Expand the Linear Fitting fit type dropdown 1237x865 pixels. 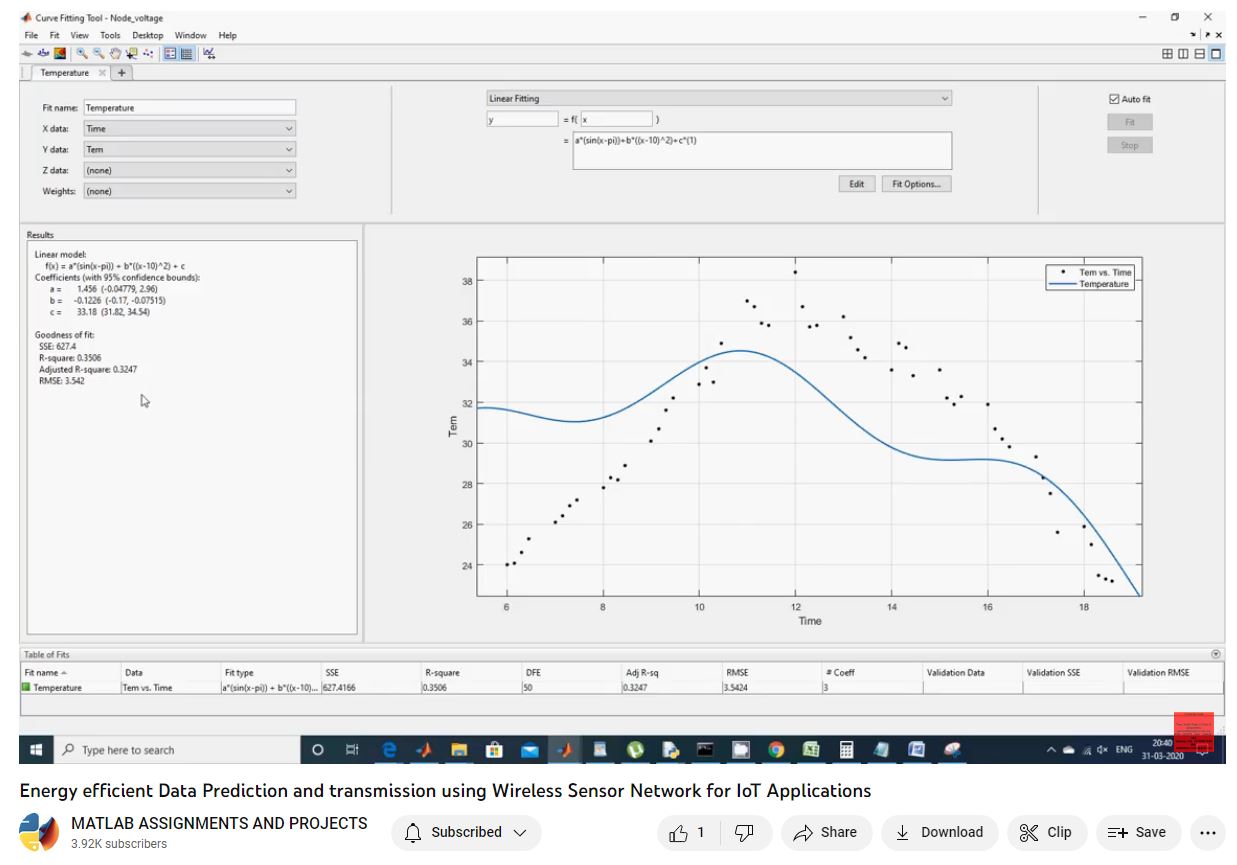point(718,99)
